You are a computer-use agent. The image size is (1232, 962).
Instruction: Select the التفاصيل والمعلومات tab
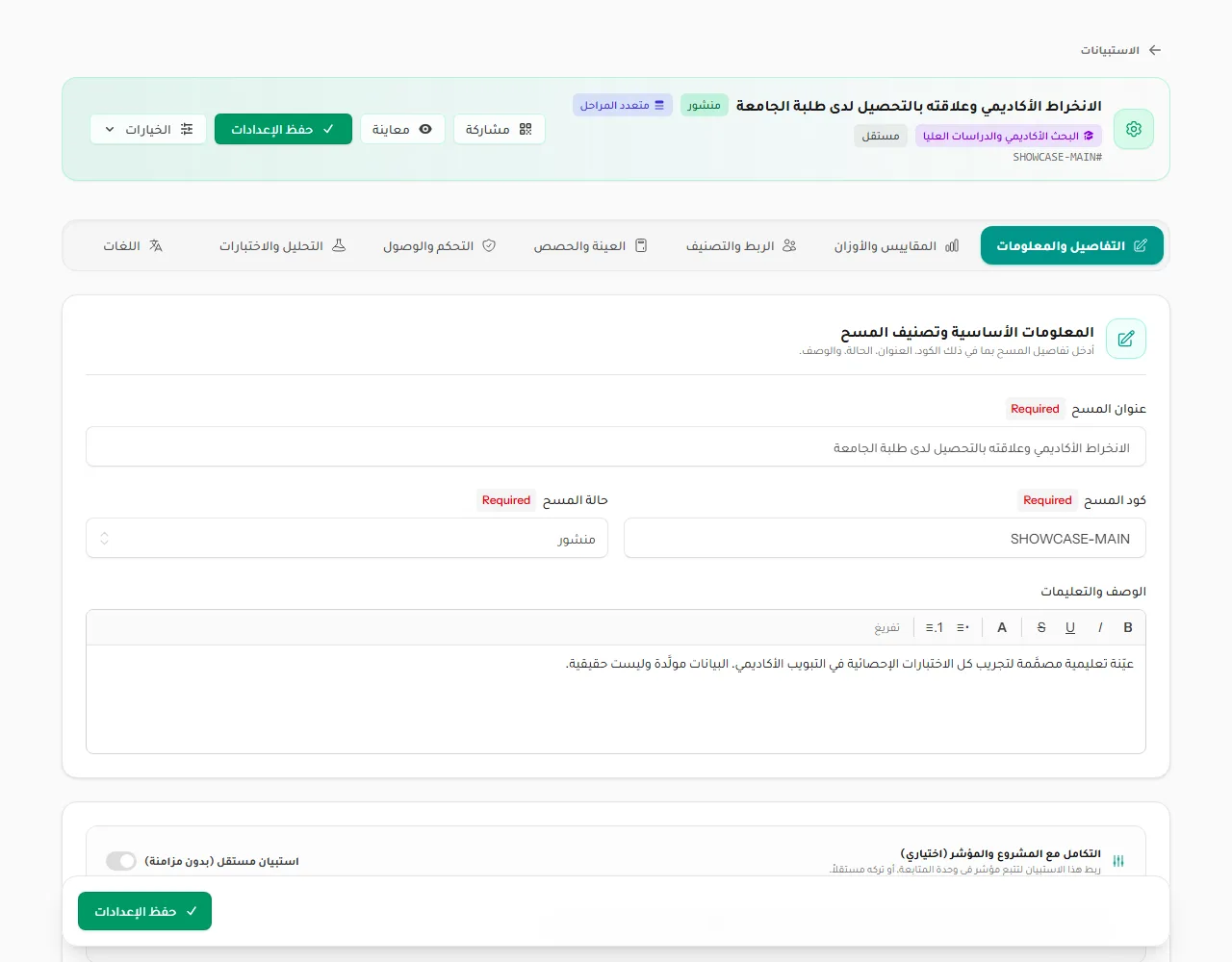[1072, 245]
